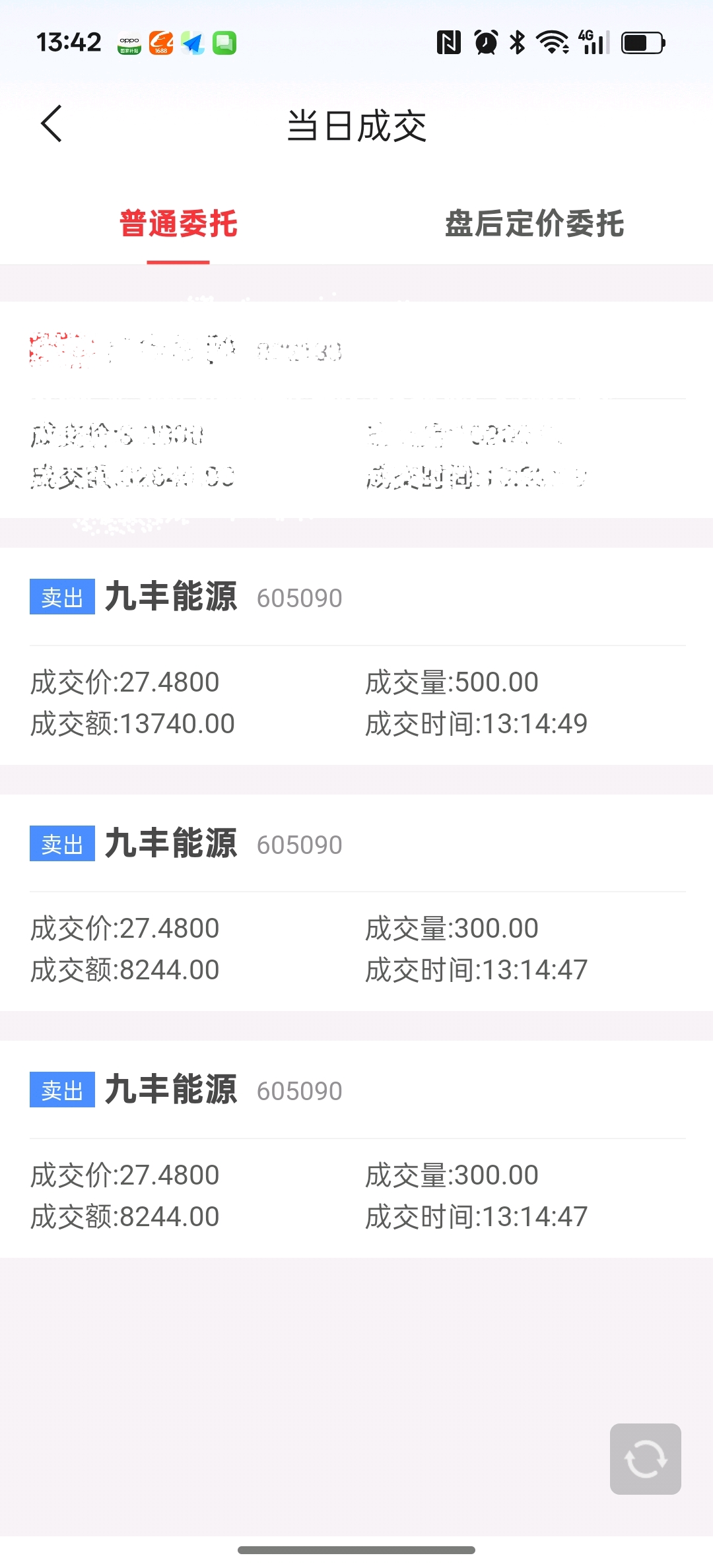Switch to 盘后定价委托 tab
Viewport: 713px width, 1568px height.
pyautogui.click(x=535, y=224)
